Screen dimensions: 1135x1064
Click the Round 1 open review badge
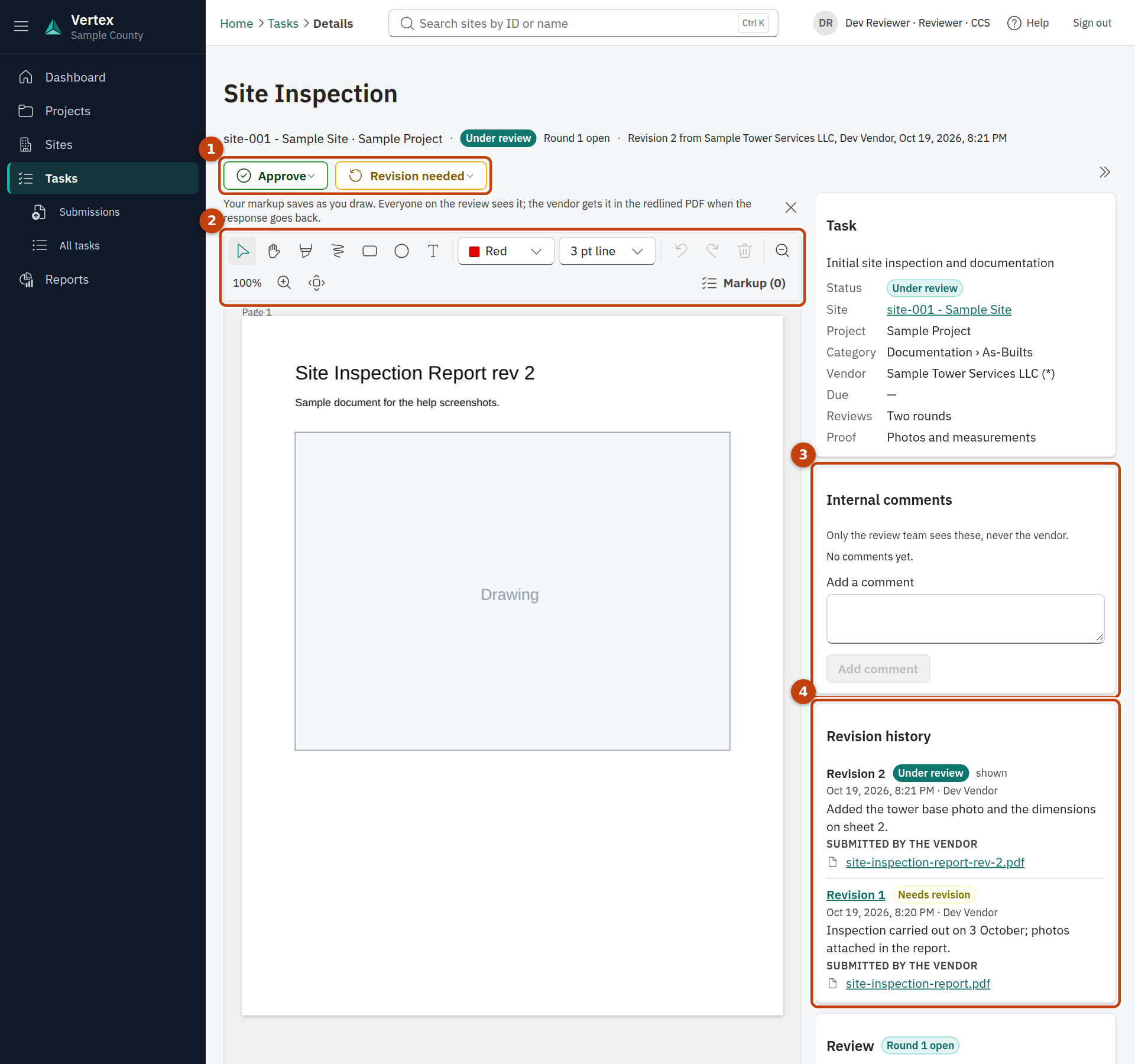920,1046
